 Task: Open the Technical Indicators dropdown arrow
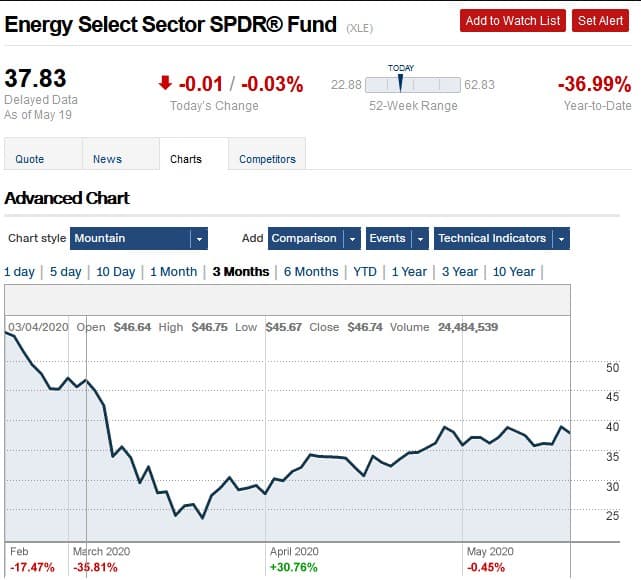(x=561, y=239)
